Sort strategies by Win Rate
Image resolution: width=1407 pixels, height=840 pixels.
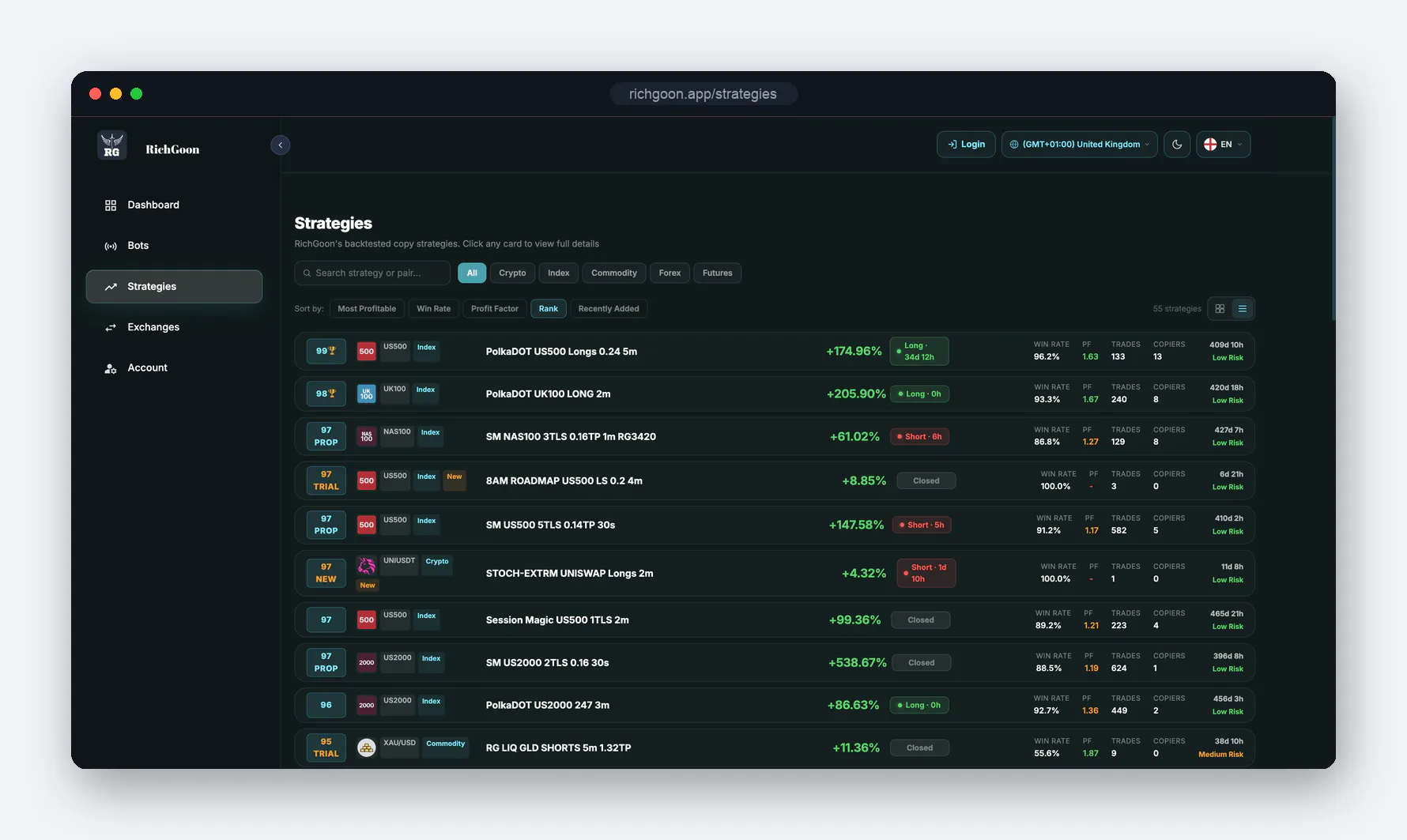(434, 309)
